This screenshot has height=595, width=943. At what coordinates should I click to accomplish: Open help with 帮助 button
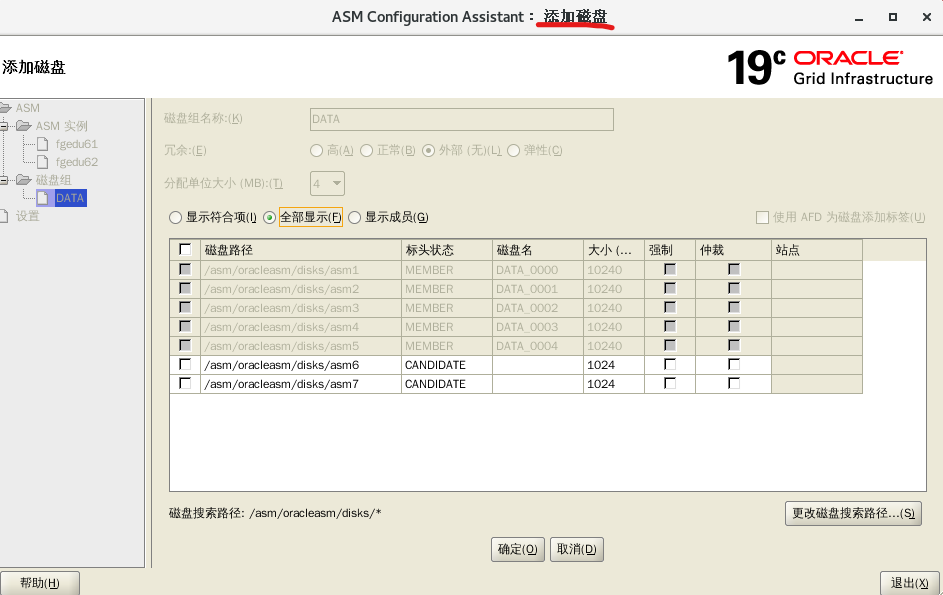[40, 583]
